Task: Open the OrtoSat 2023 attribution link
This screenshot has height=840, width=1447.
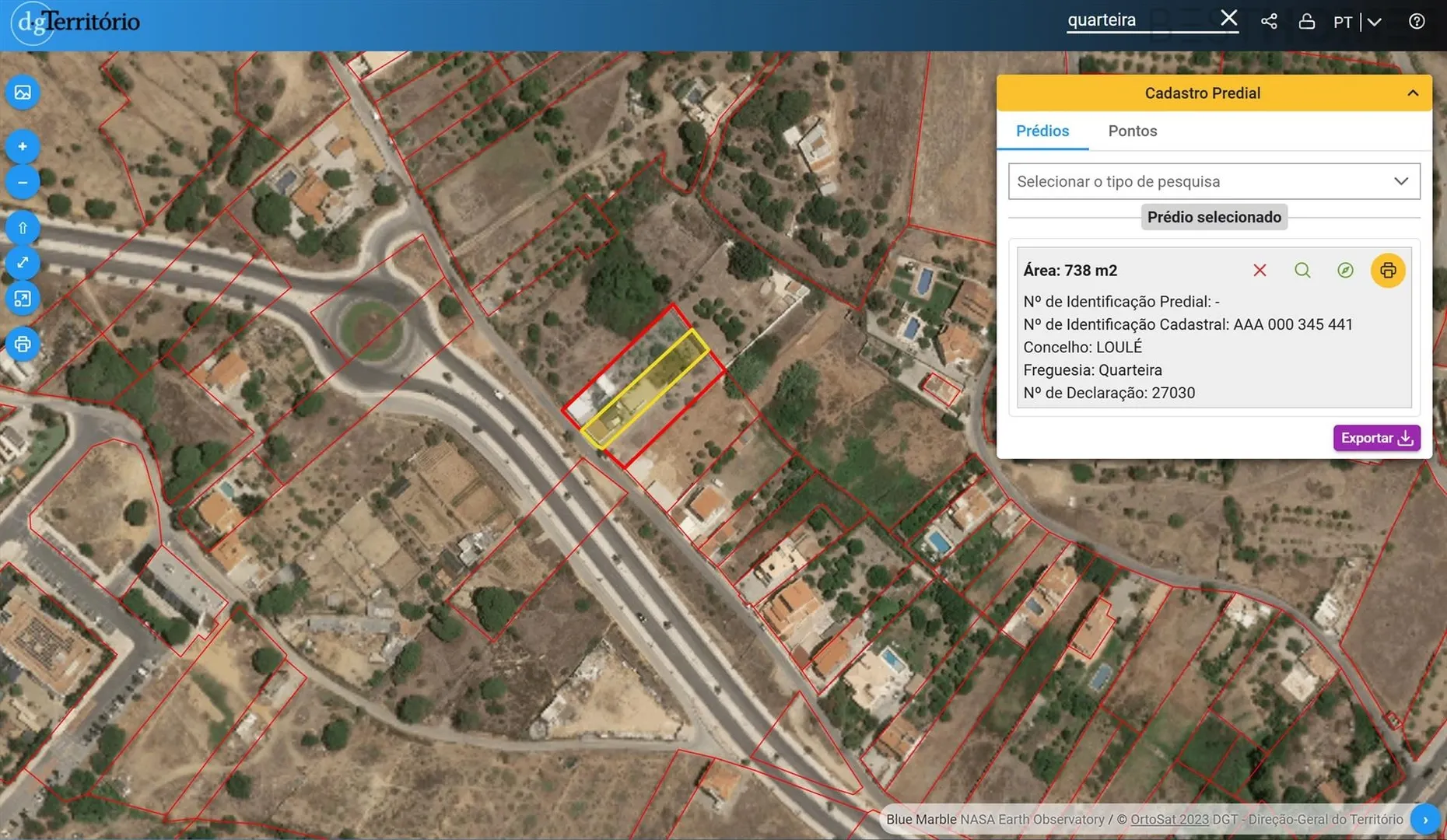Action: [x=1169, y=819]
